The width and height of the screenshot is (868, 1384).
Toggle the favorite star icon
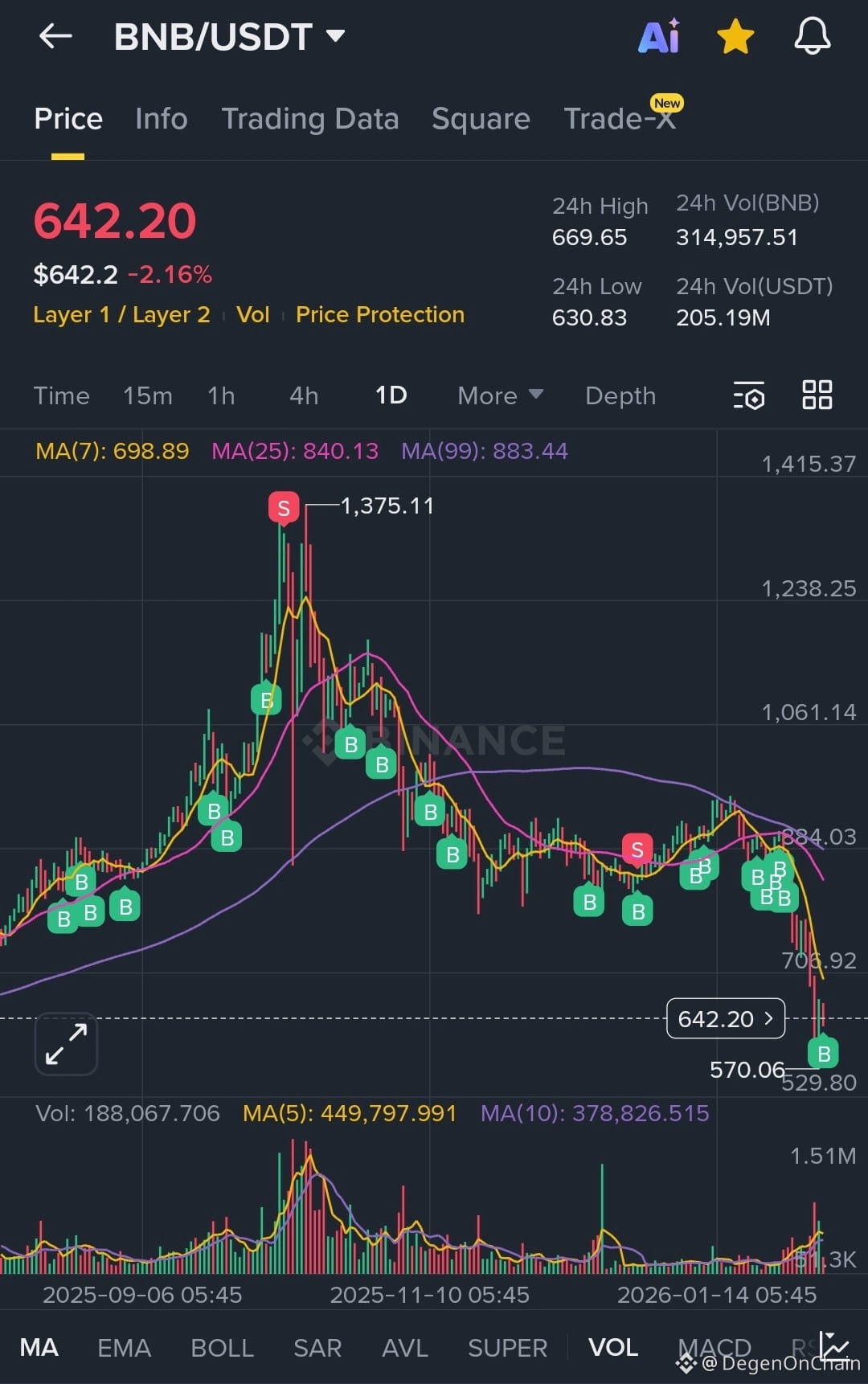[735, 37]
